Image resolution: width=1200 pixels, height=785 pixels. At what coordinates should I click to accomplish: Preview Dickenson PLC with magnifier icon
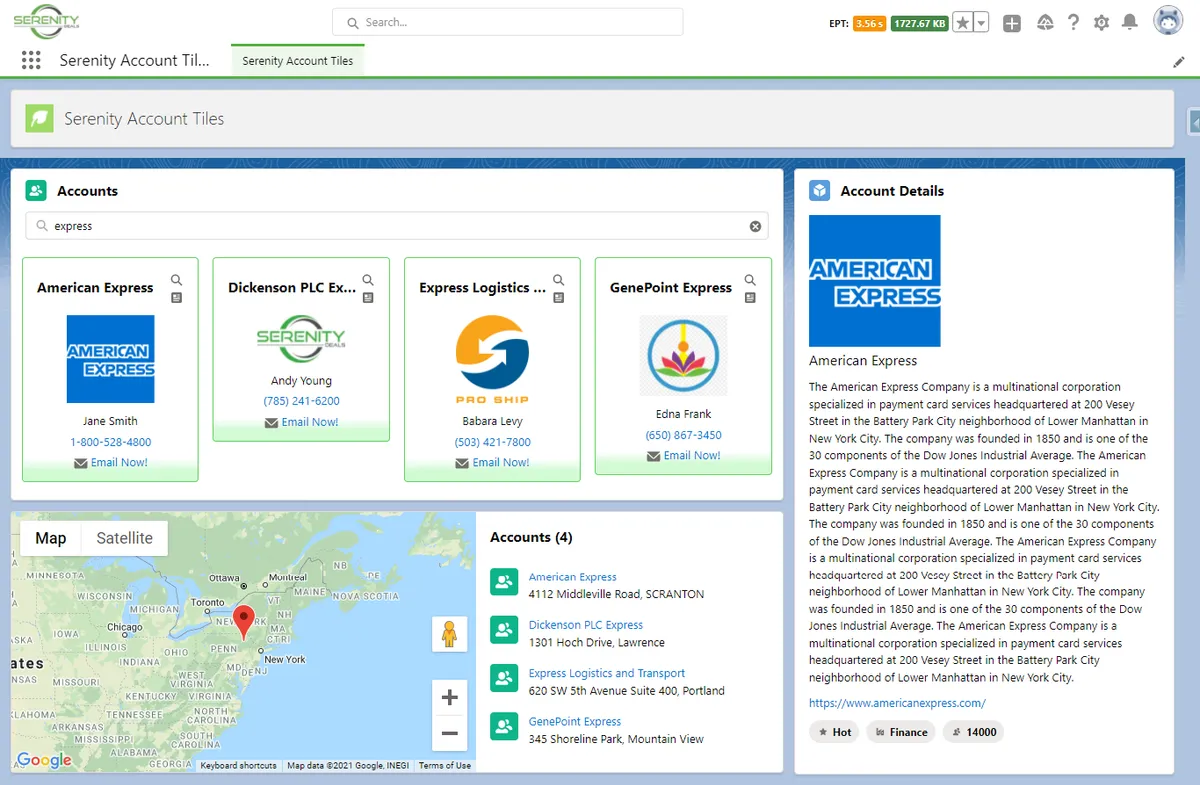pos(368,280)
